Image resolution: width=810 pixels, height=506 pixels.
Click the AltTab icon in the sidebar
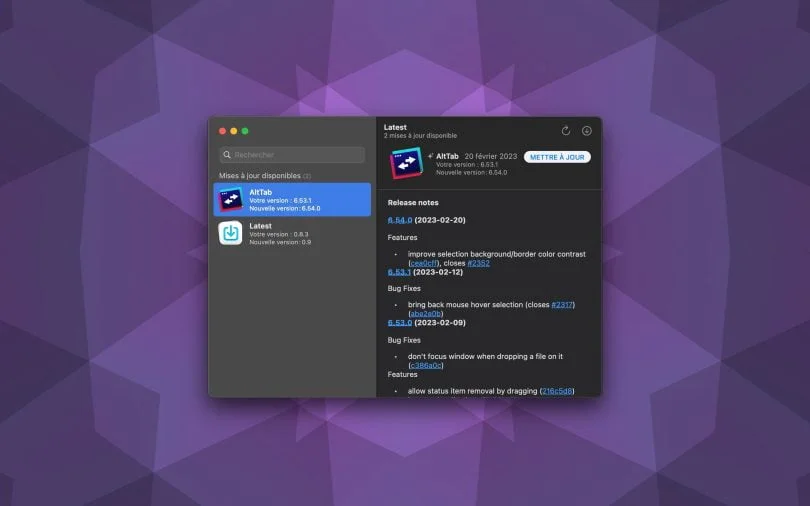point(230,199)
